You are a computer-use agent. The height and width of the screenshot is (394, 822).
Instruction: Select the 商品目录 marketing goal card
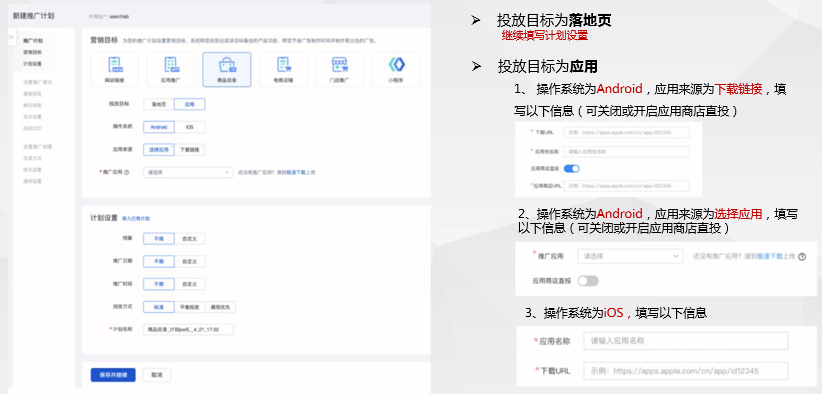226,69
